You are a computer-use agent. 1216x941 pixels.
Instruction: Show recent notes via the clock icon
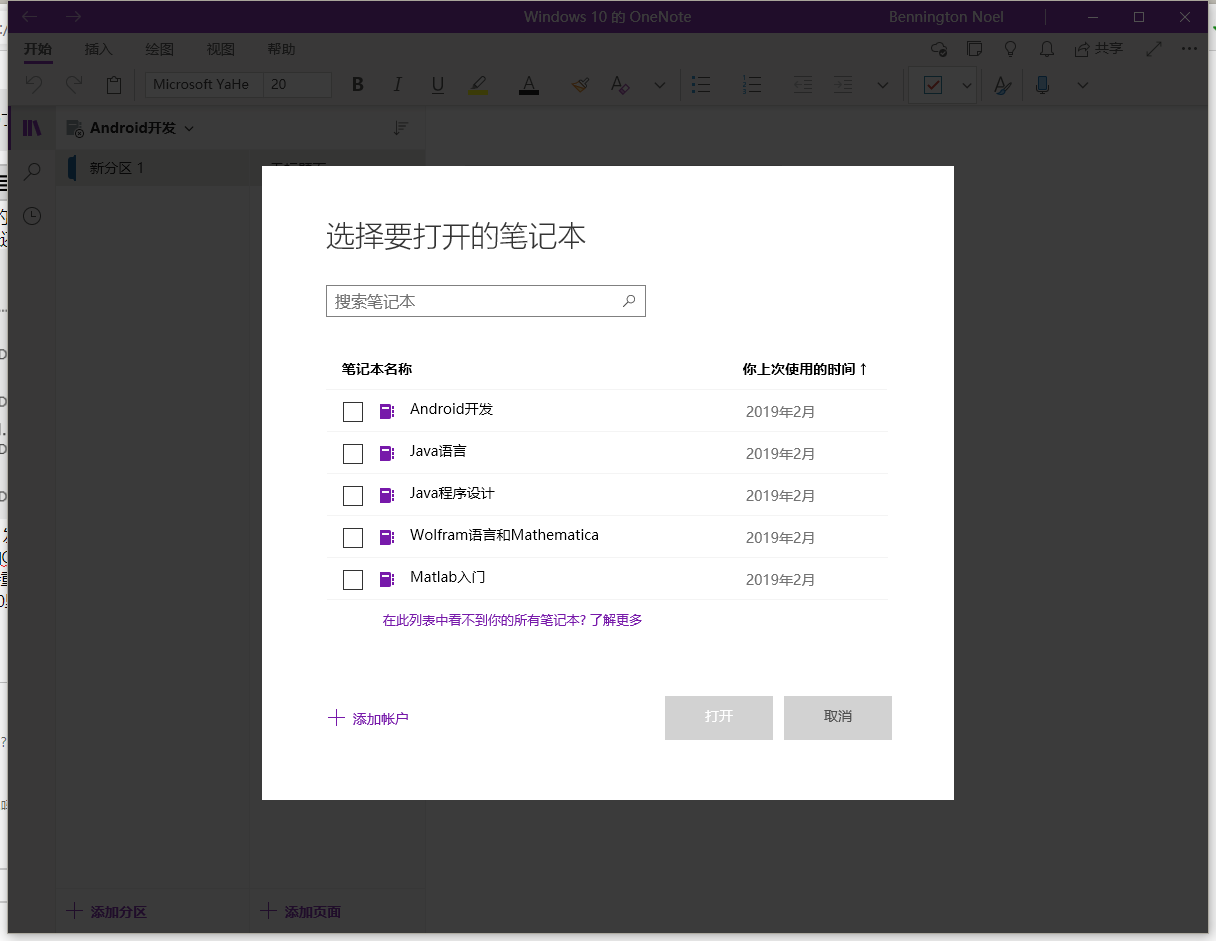[x=32, y=216]
